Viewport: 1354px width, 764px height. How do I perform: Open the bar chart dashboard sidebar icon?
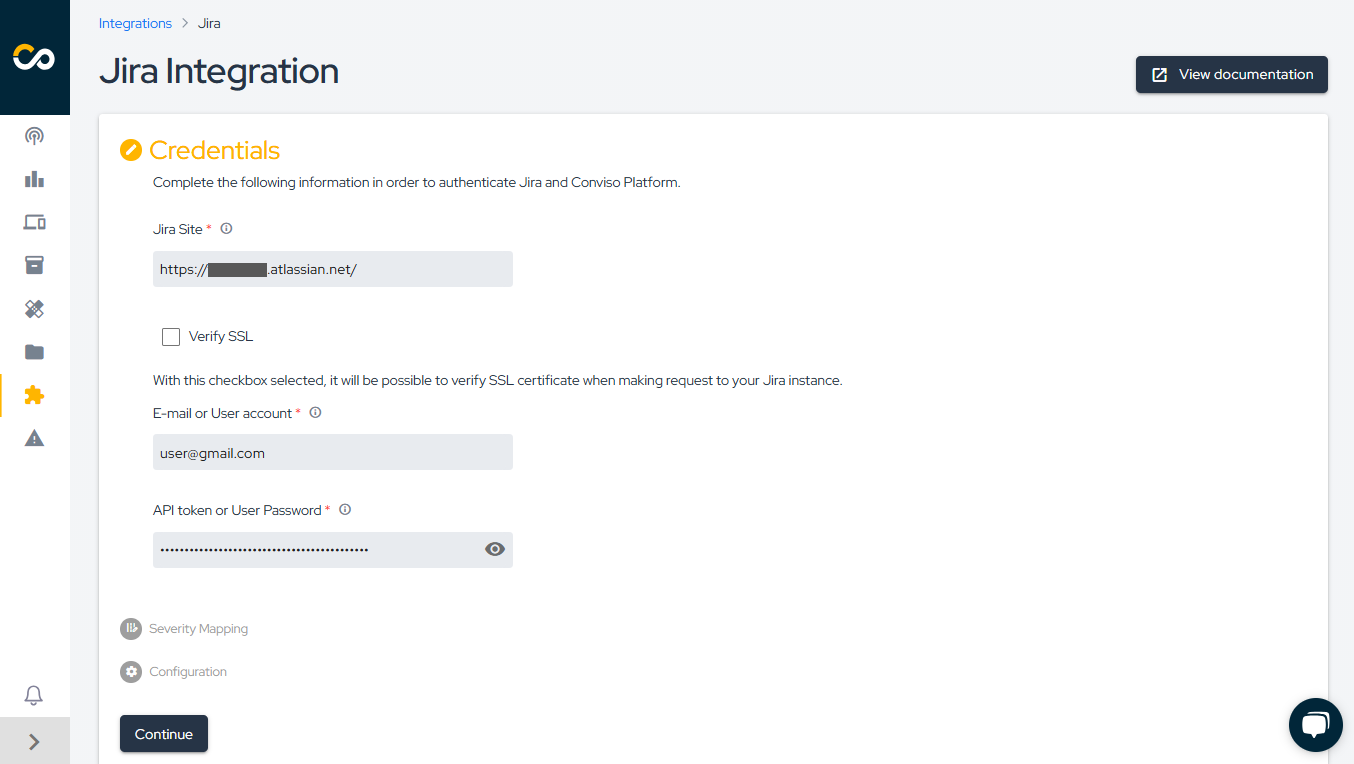(x=34, y=179)
